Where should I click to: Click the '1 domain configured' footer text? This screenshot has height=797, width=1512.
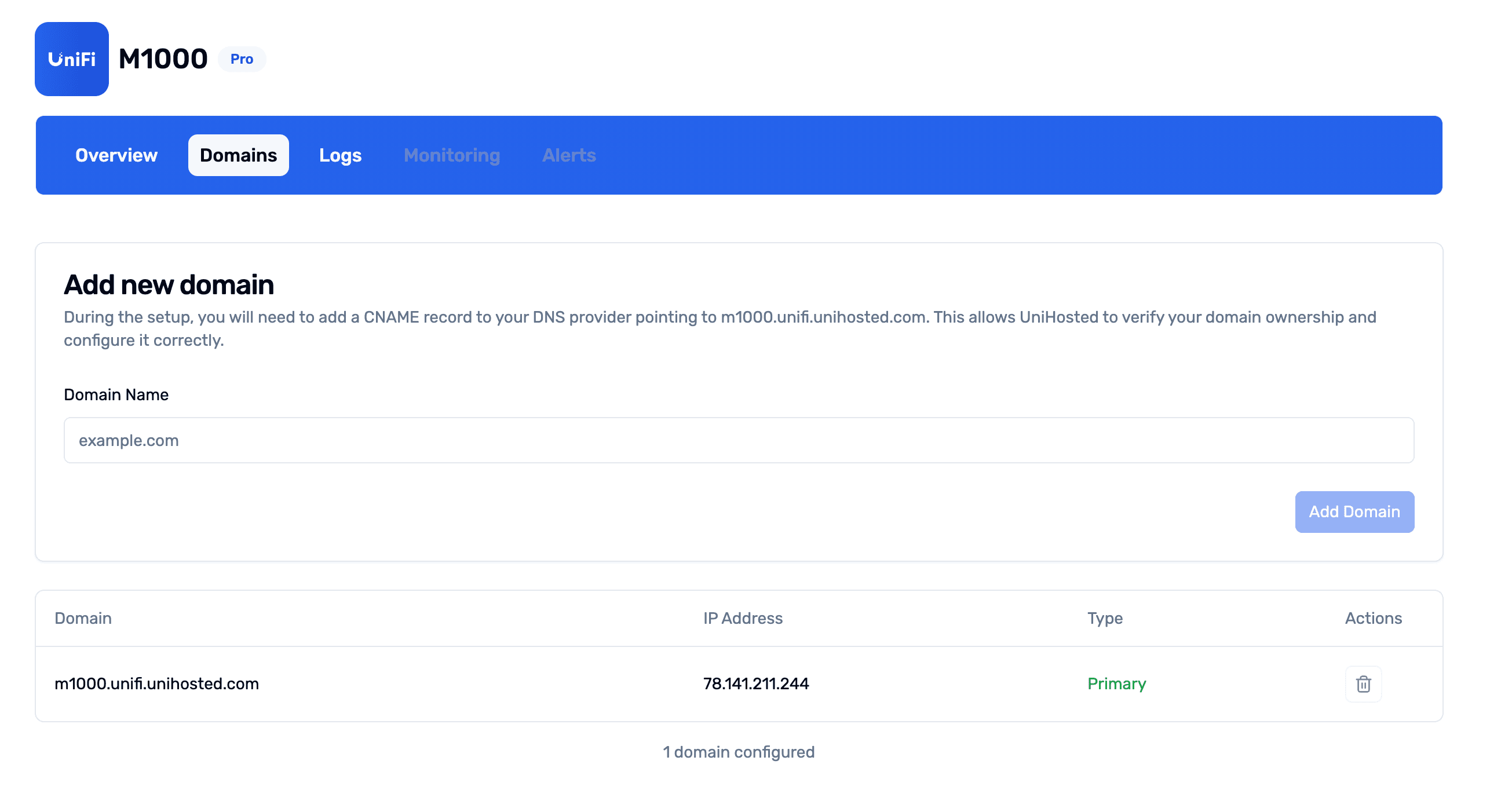click(x=739, y=753)
